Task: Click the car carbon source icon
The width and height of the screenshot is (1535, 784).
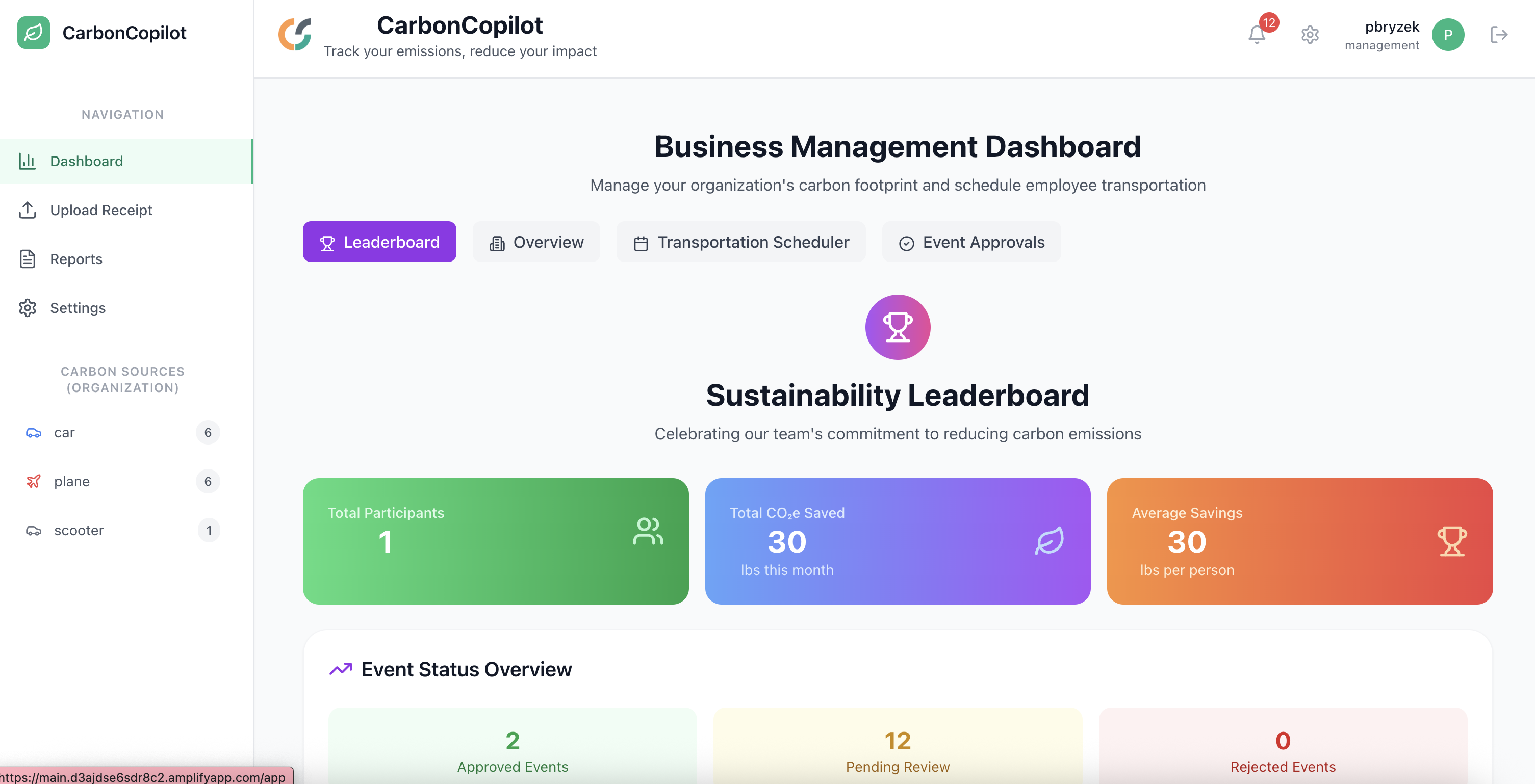Action: point(33,432)
